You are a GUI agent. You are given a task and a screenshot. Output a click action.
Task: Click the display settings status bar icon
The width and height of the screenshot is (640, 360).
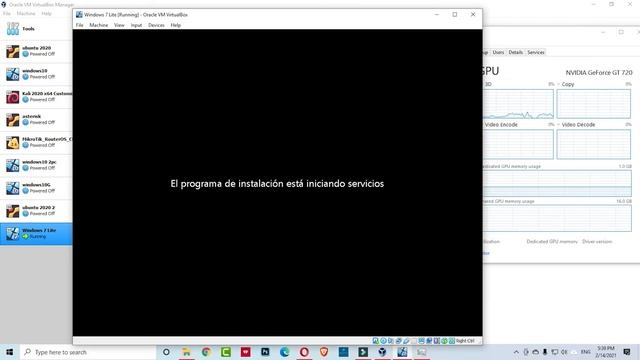click(421, 341)
